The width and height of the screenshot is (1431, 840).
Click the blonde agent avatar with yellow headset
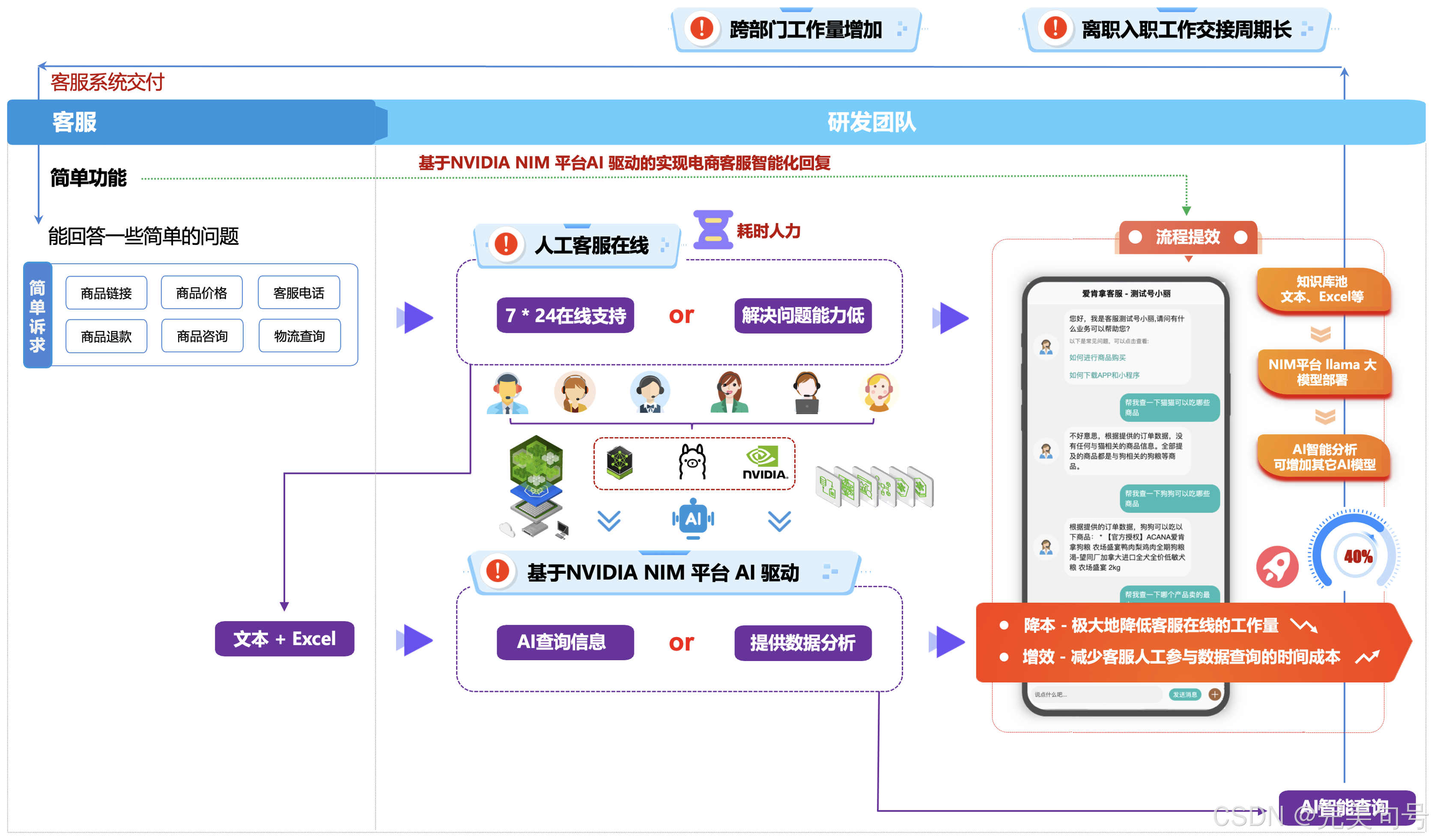[879, 392]
